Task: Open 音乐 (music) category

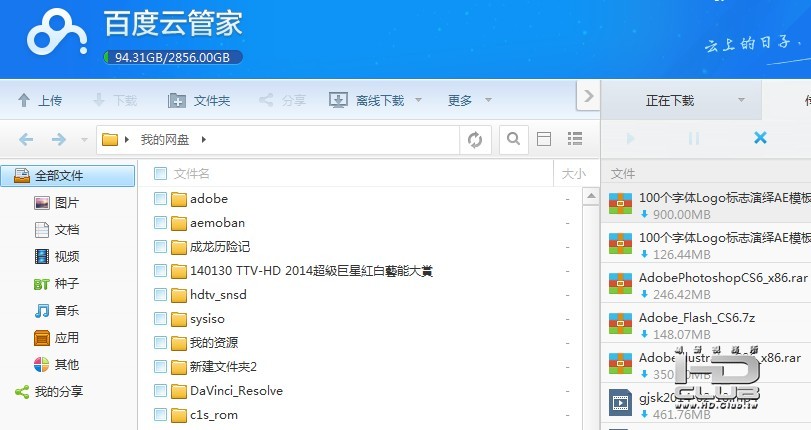Action: (x=56, y=310)
